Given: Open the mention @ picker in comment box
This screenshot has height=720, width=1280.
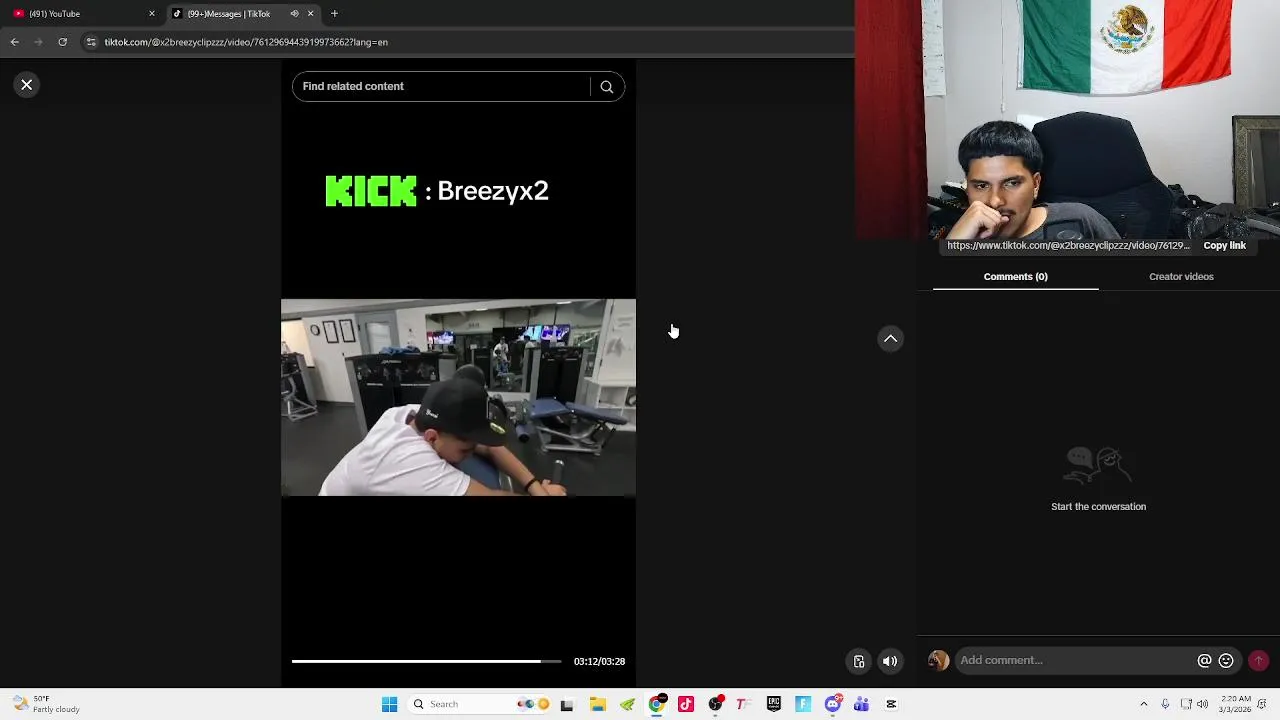Looking at the screenshot, I should point(1204,660).
